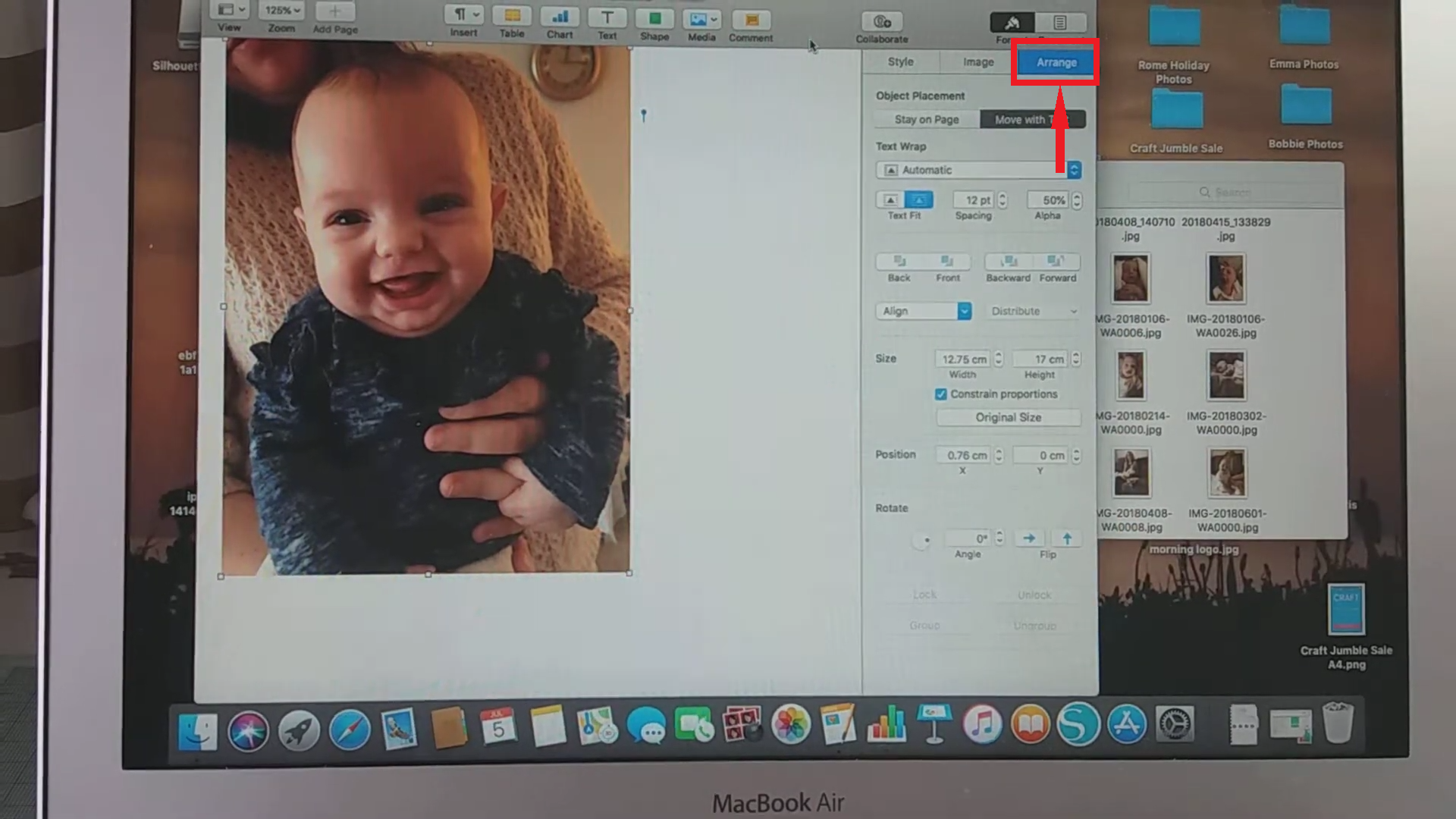Click the rotation Angle dial
Image resolution: width=1456 pixels, height=819 pixels.
click(922, 540)
